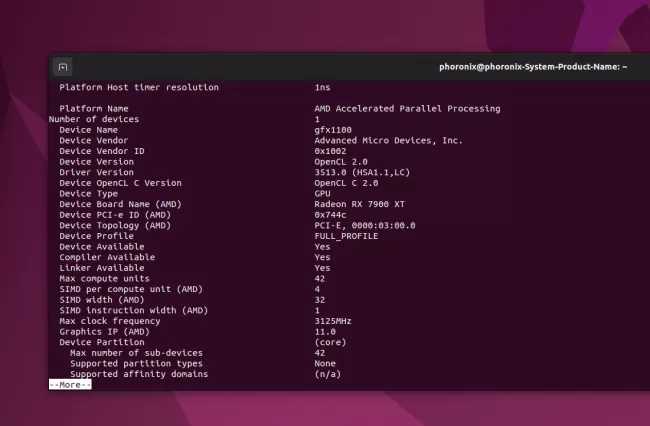
Task: Select the Graphics IP value 11.0
Action: 325,332
